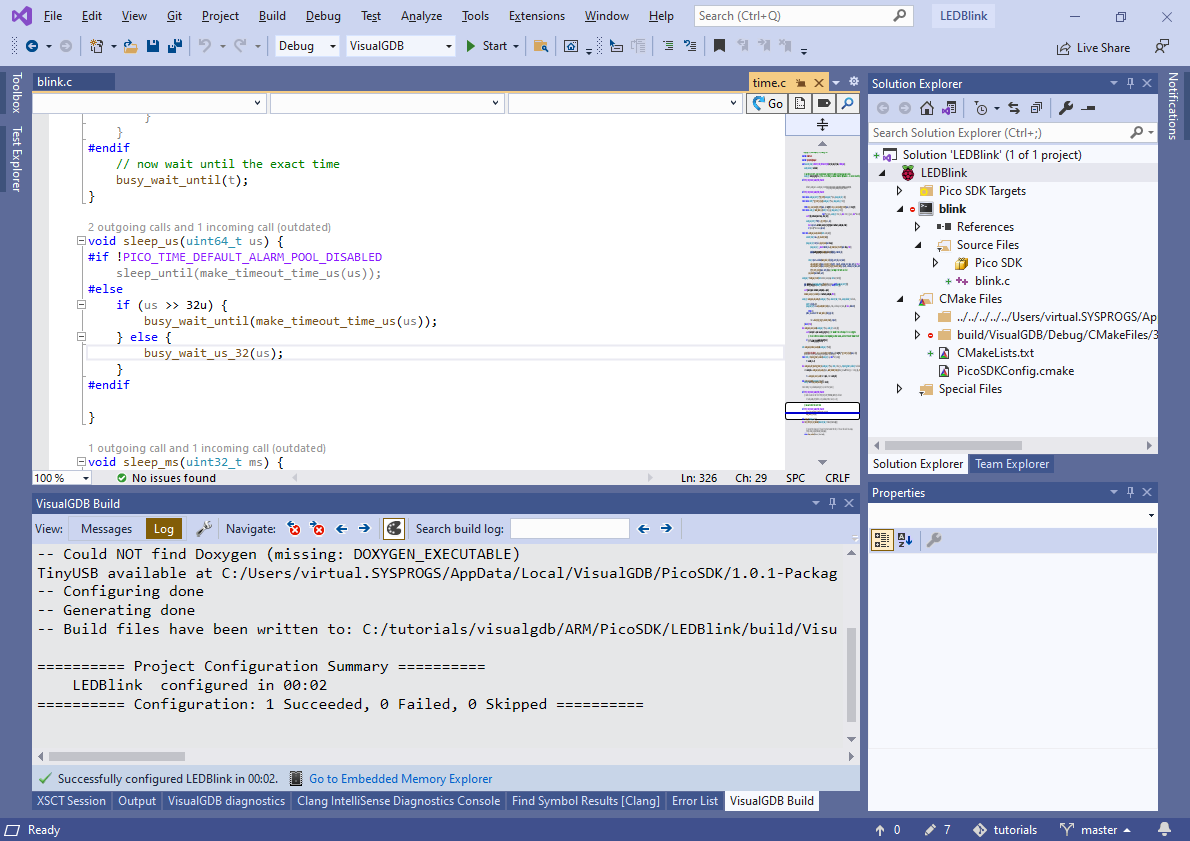1190x841 pixels.
Task: Click Collapse All icon in Solution Explorer
Action: 1036,109
